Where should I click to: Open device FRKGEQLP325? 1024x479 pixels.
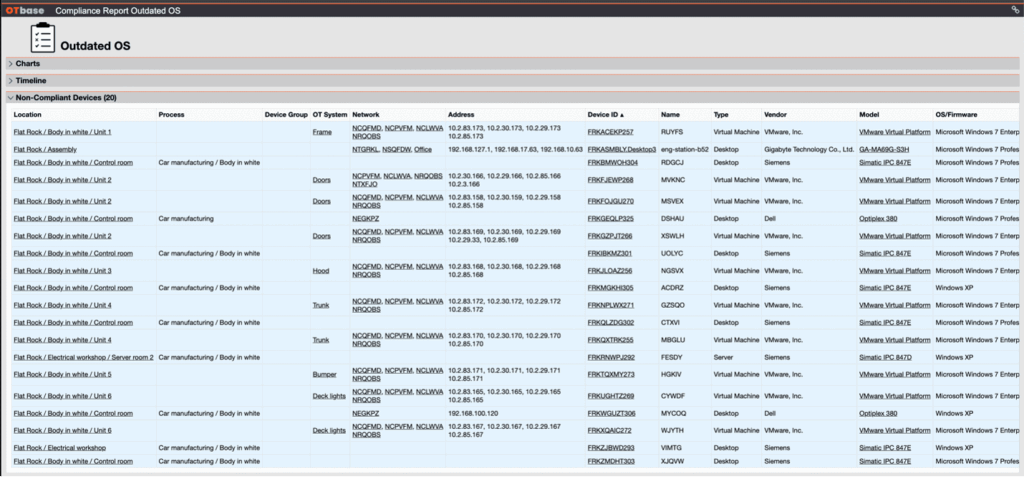click(x=611, y=218)
